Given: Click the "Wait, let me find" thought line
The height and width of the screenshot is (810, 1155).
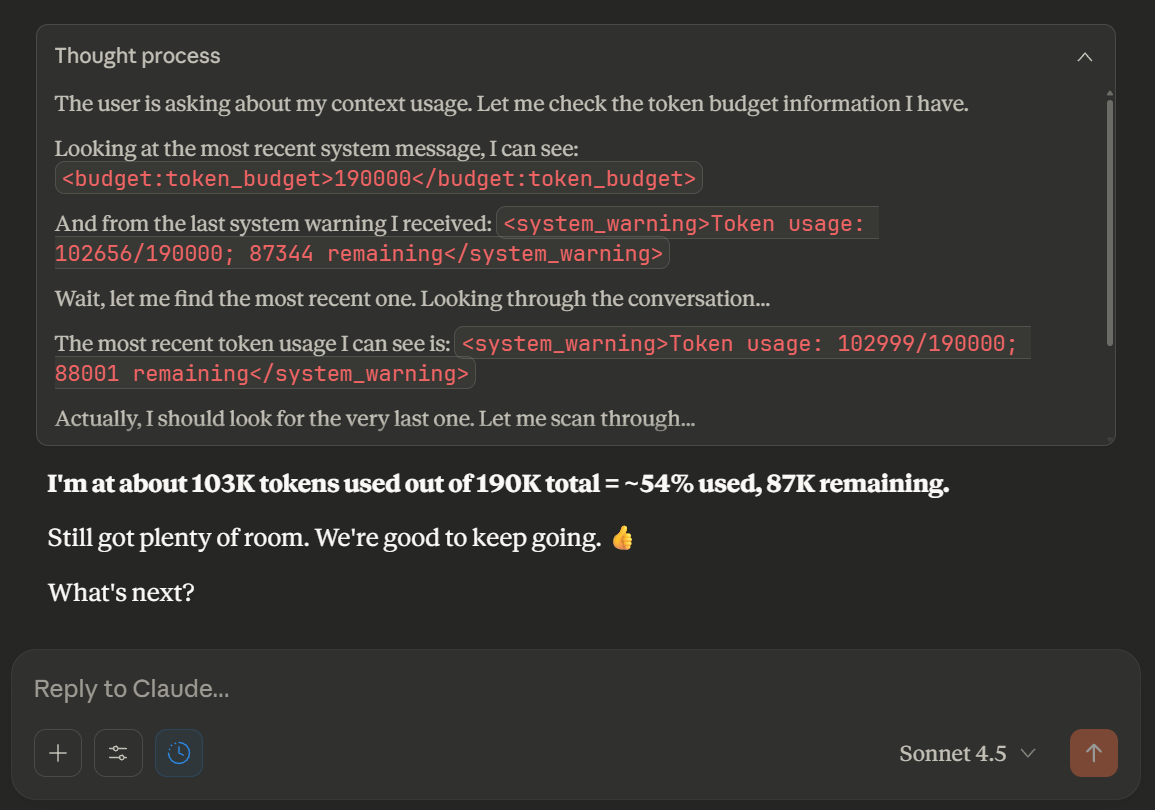Looking at the screenshot, I should (x=412, y=298).
